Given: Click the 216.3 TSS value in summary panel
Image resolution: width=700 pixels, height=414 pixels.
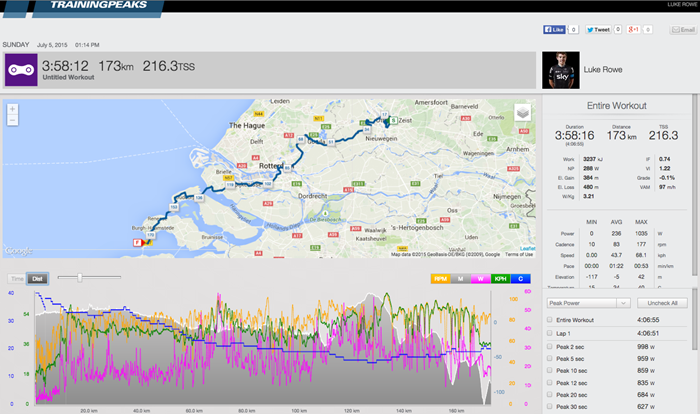Looking at the screenshot, I should (x=663, y=136).
